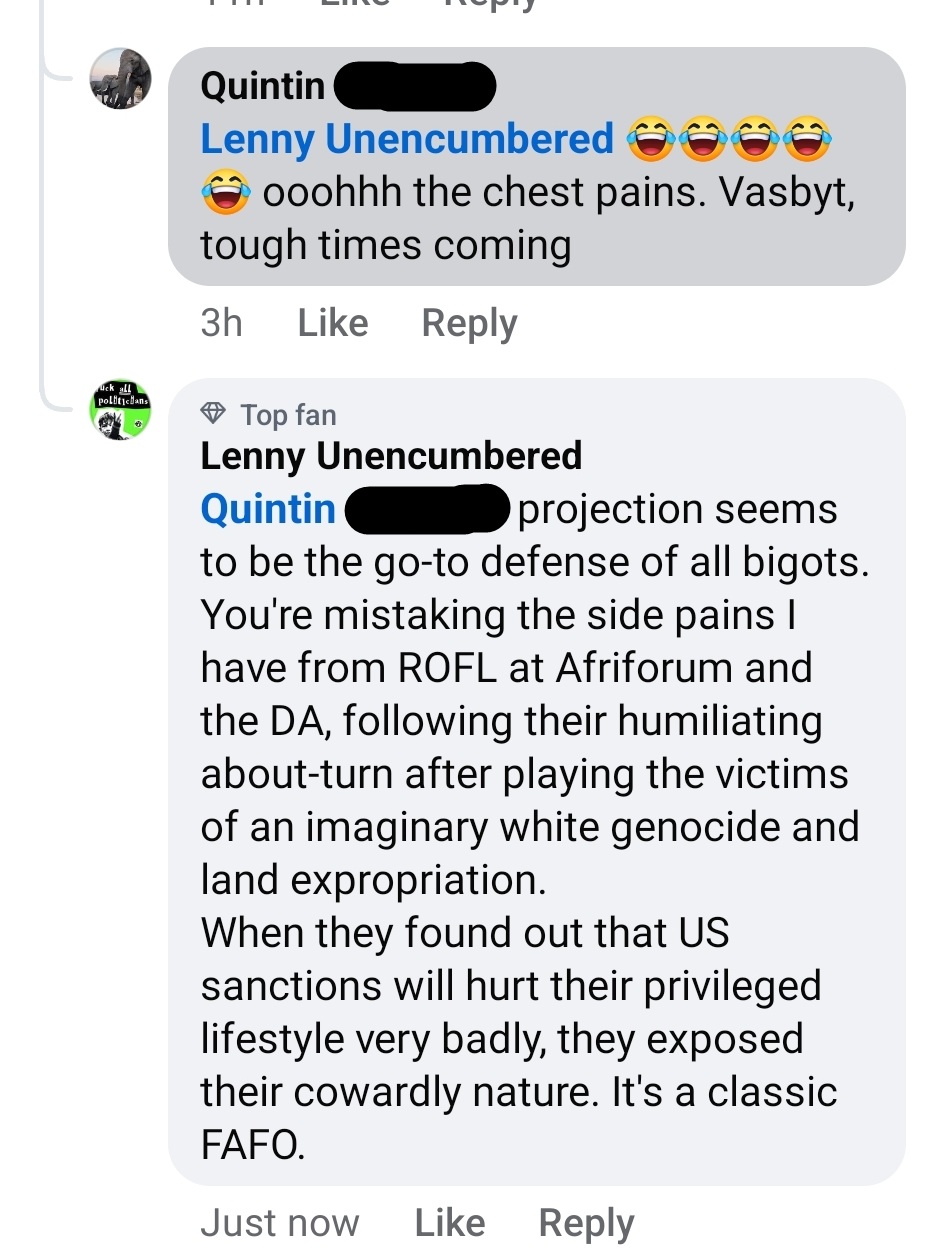The width and height of the screenshot is (931, 1254).
Task: Click the blue Quintin mention in Lenny's reply
Action: 268,509
